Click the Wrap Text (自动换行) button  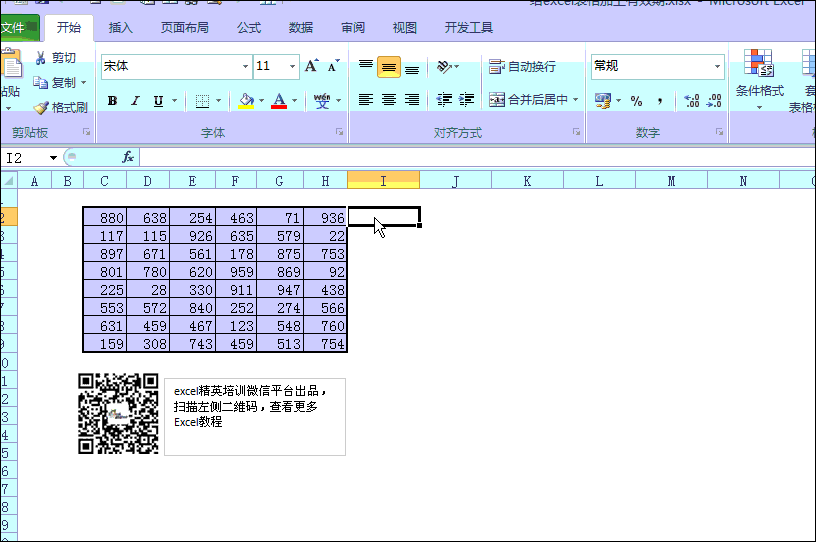coord(522,67)
